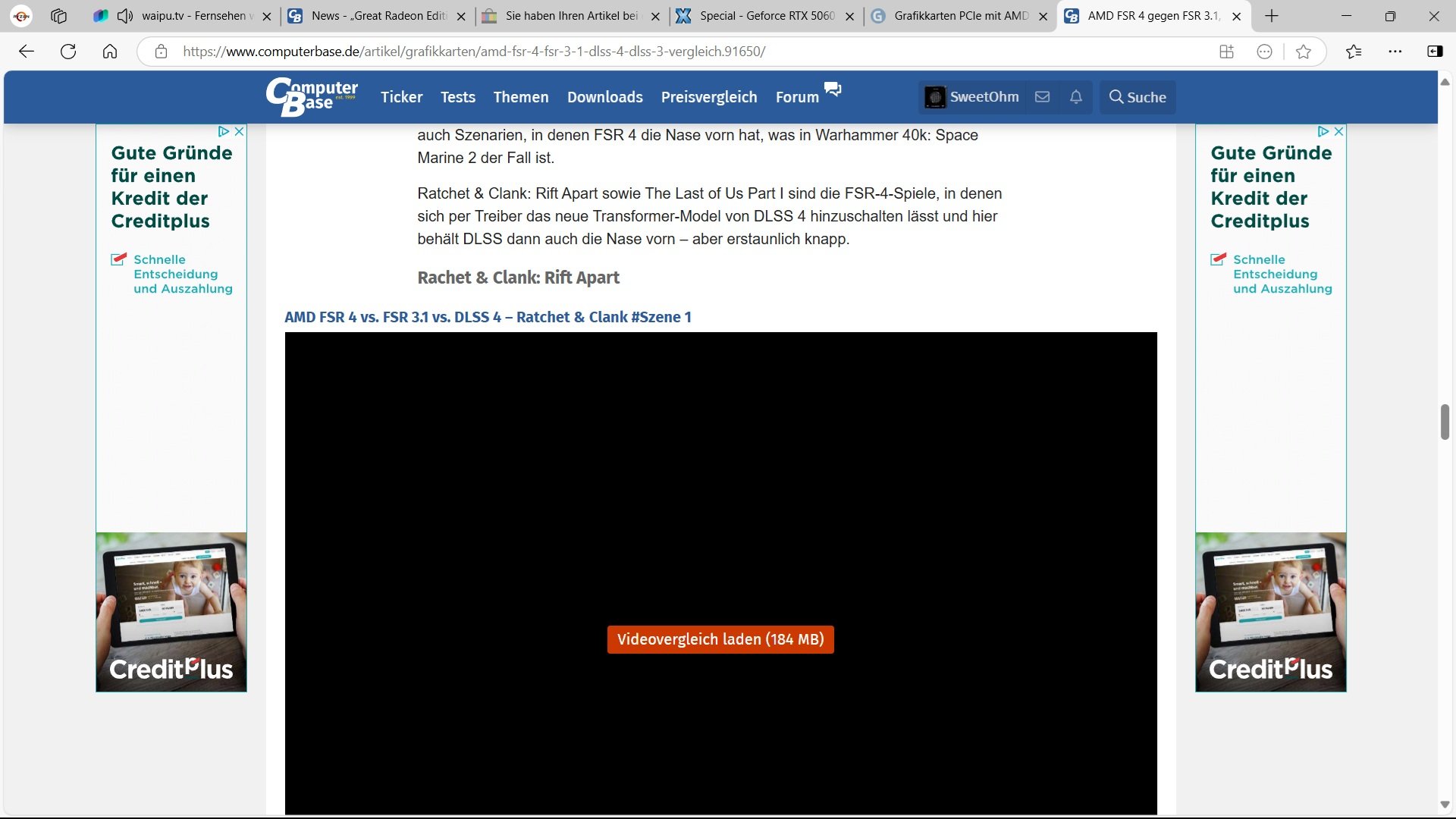Viewport: 1456px width, 819px height.
Task: Toggle the browser sidebar pane button
Action: tap(1435, 52)
